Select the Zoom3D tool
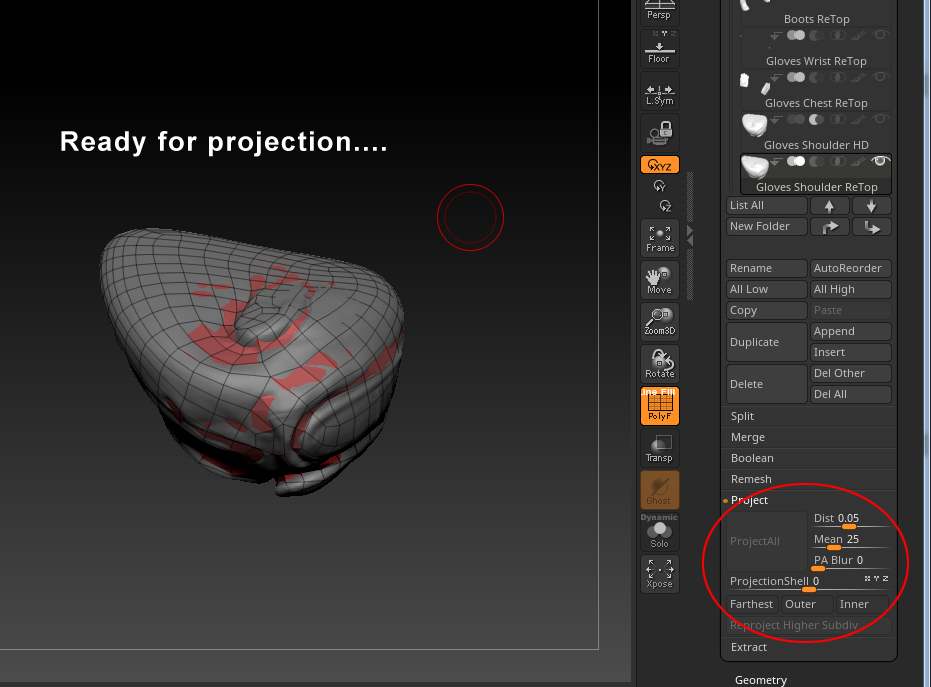 coord(660,322)
